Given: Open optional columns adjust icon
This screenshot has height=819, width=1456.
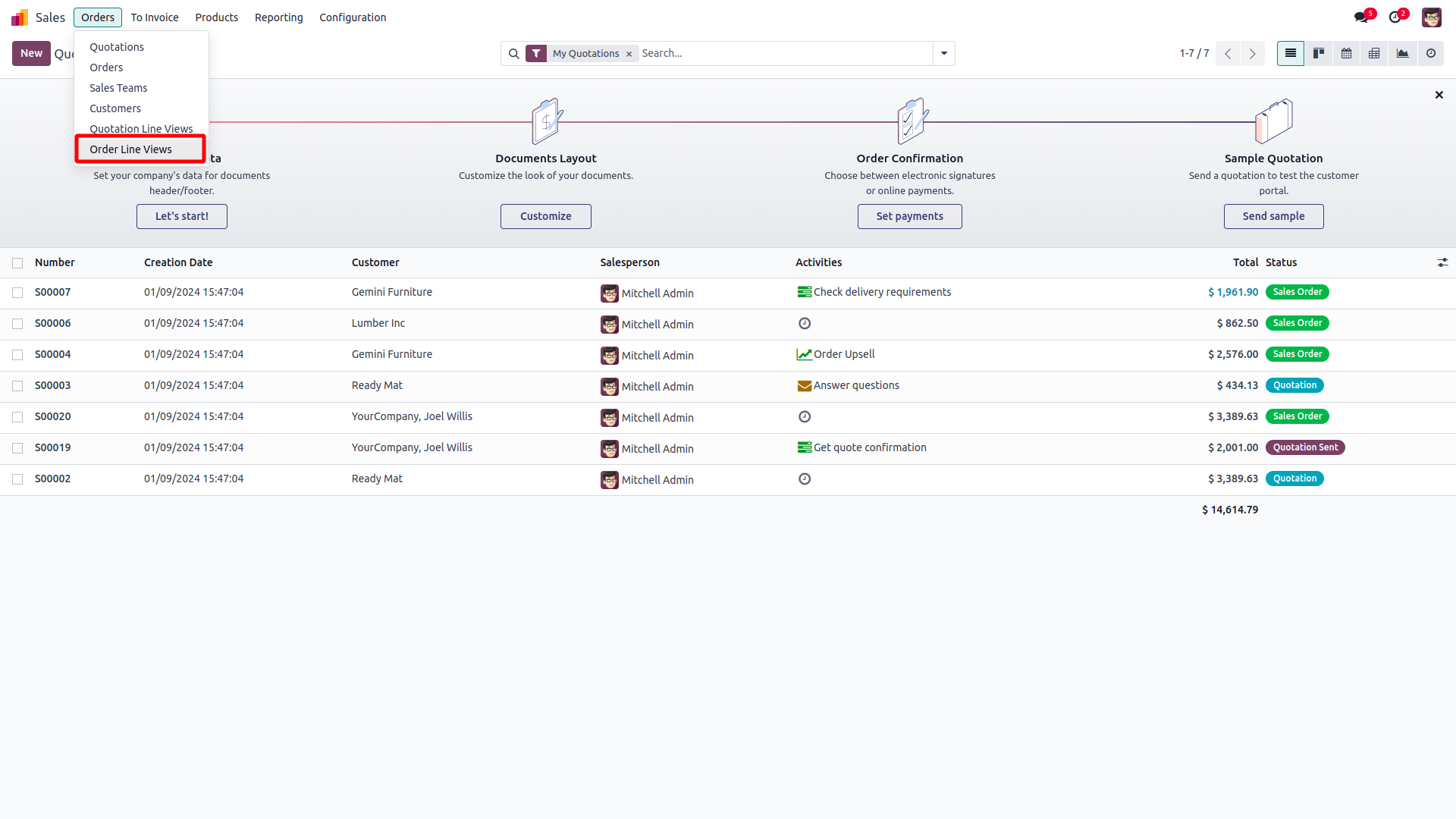Looking at the screenshot, I should coord(1442,262).
